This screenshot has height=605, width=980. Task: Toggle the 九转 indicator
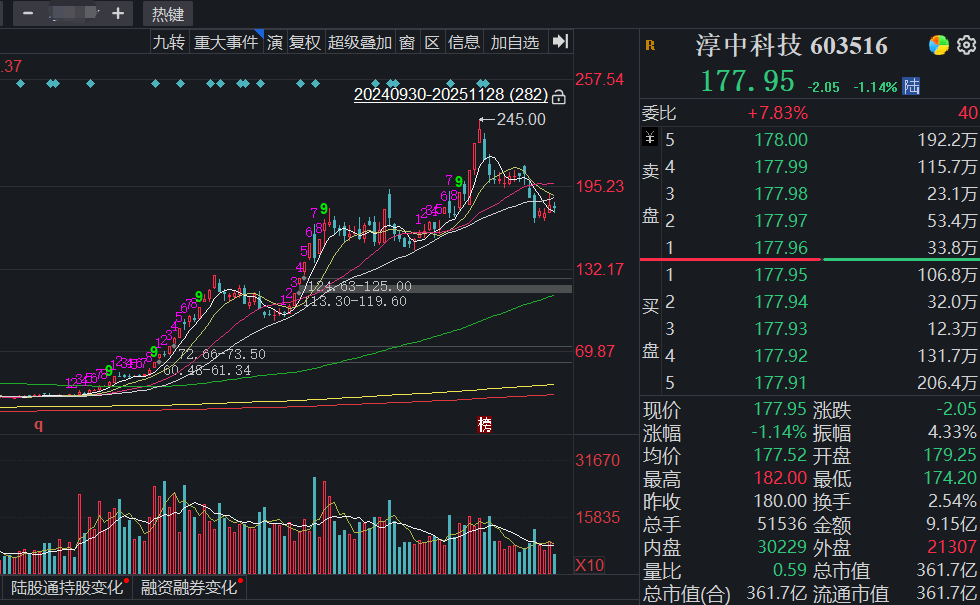click(169, 42)
